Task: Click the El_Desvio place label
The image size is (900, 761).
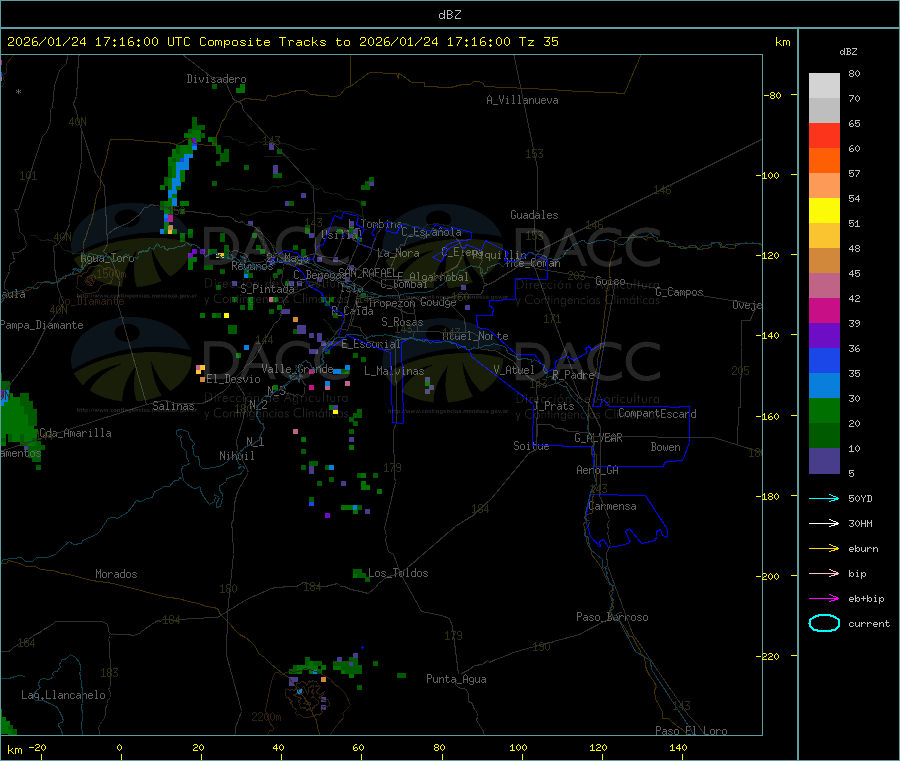Action: (x=234, y=379)
